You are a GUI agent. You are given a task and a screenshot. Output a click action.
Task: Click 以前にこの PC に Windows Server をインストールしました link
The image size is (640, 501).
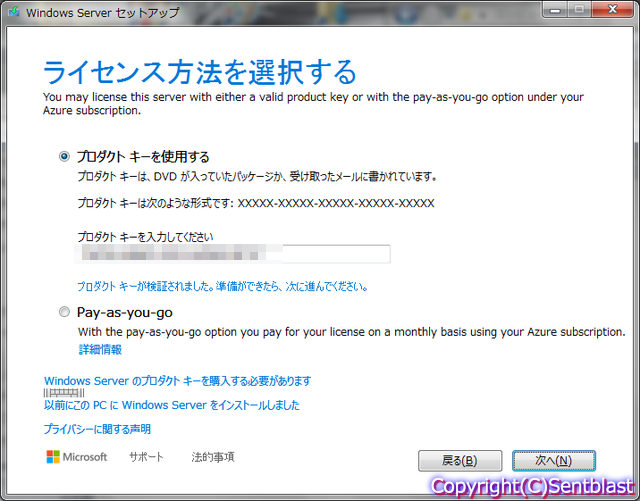coord(172,405)
